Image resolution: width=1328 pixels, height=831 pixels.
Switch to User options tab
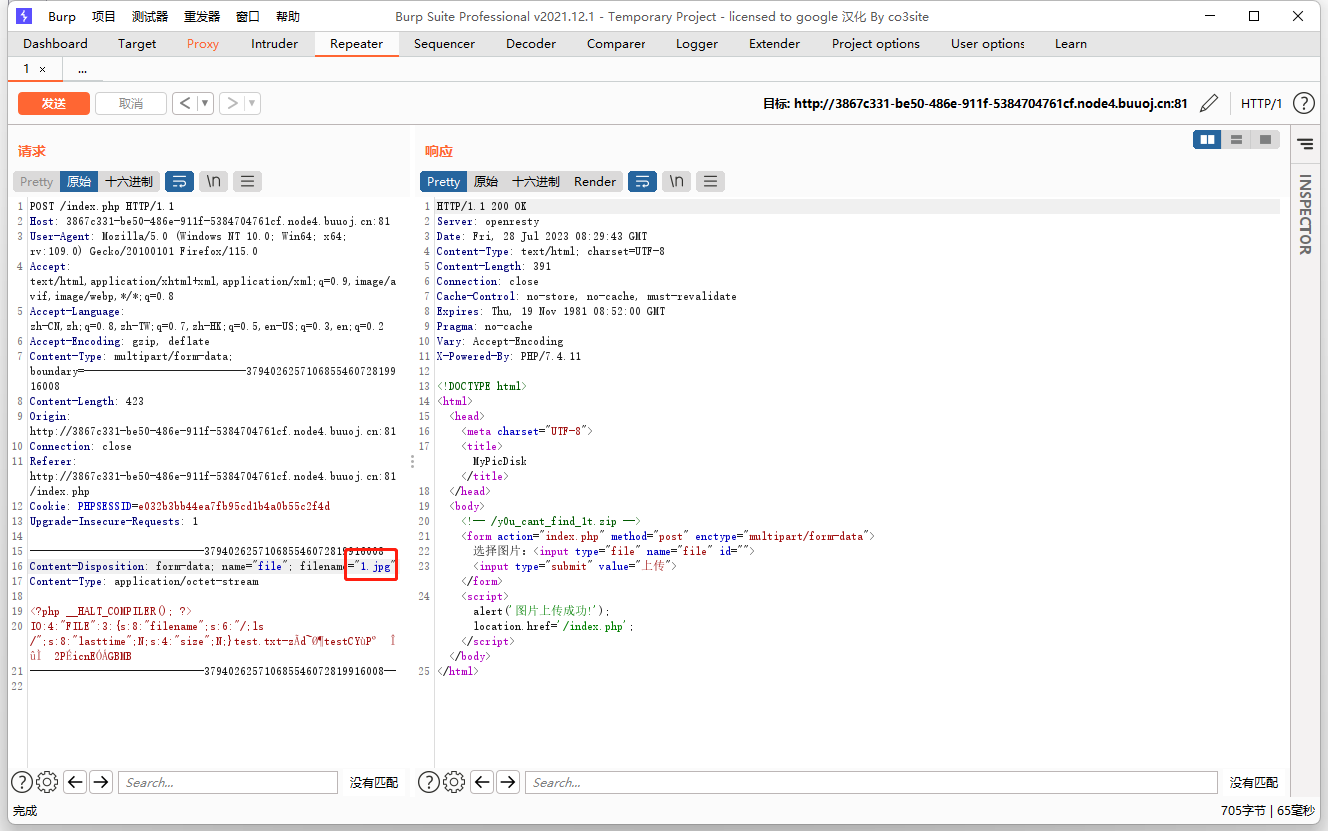988,44
